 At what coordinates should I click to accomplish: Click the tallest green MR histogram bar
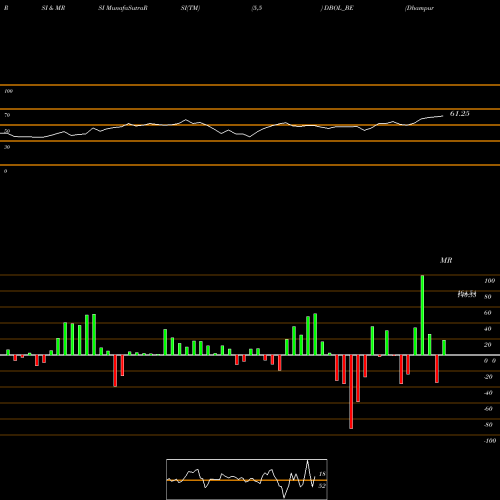tap(422, 315)
